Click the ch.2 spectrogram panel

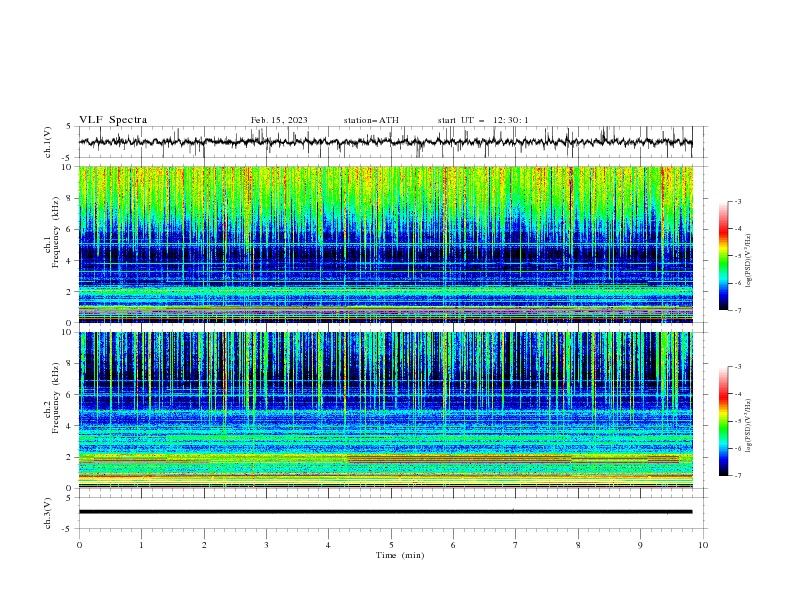pyautogui.click(x=385, y=410)
